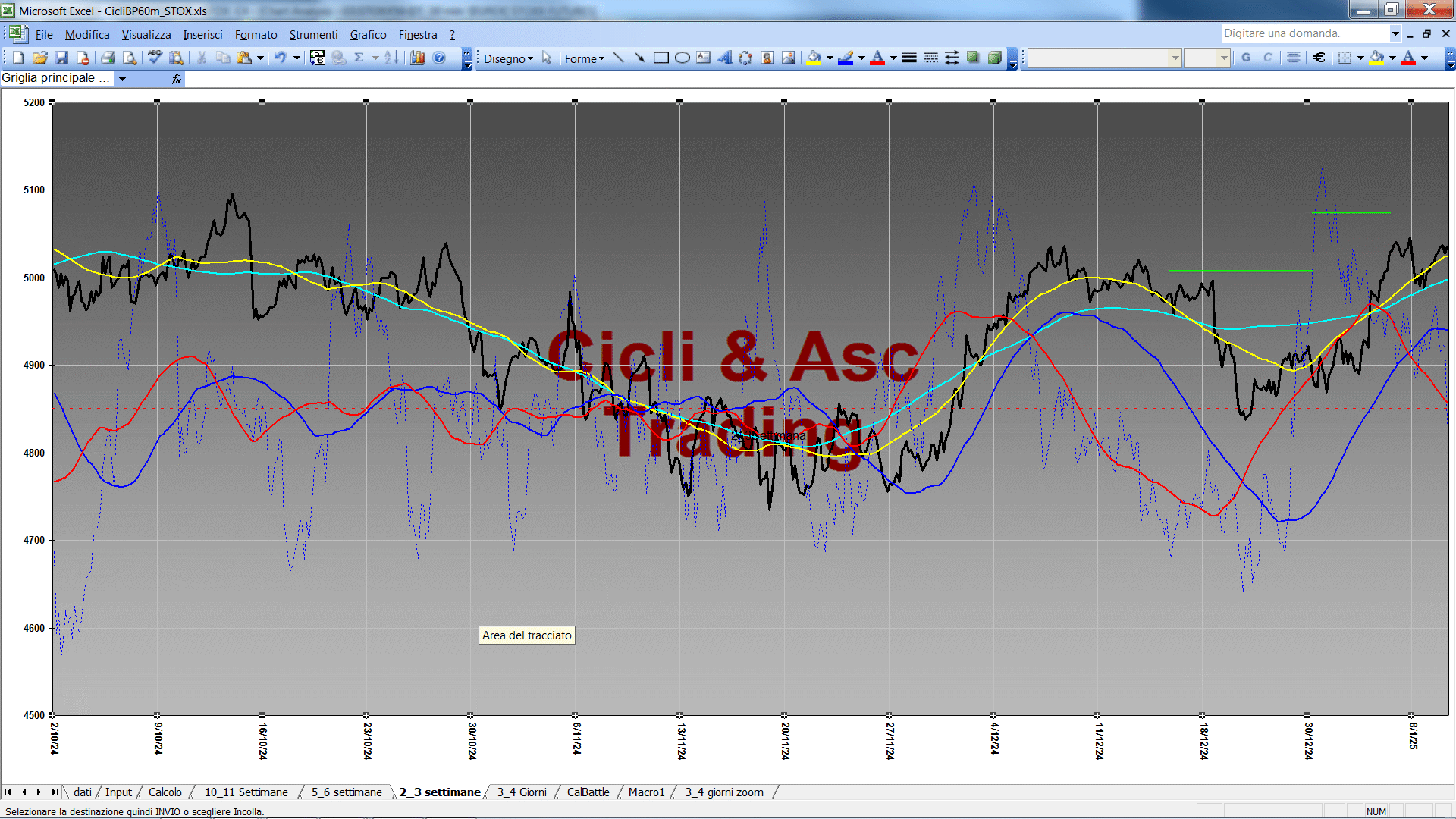Toggle bold G formatting button
Screen dimensions: 1456x819
(1246, 58)
